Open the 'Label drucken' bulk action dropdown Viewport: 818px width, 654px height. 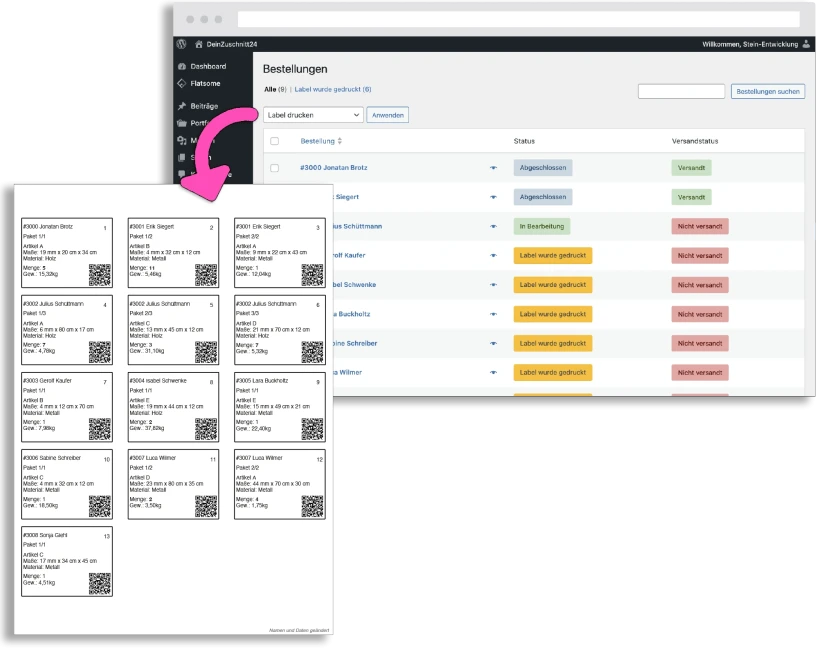(312, 115)
